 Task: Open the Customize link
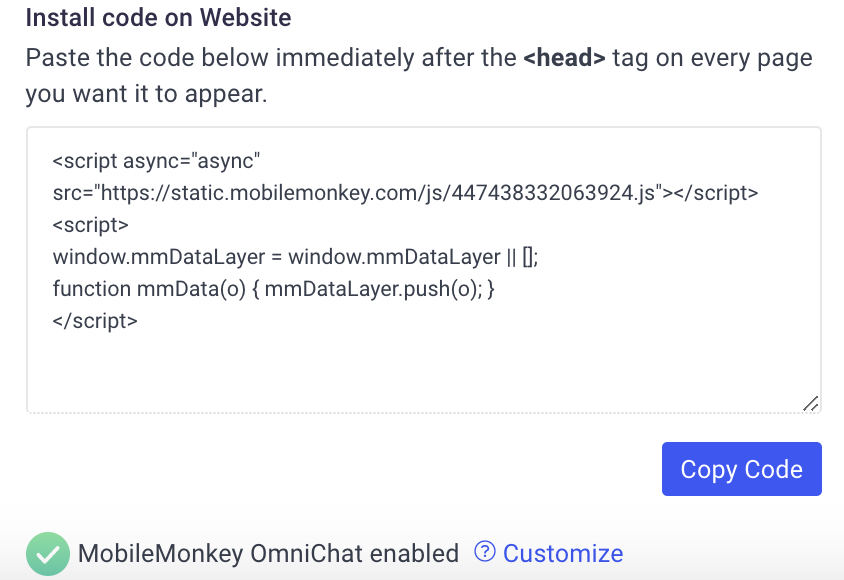tap(562, 553)
